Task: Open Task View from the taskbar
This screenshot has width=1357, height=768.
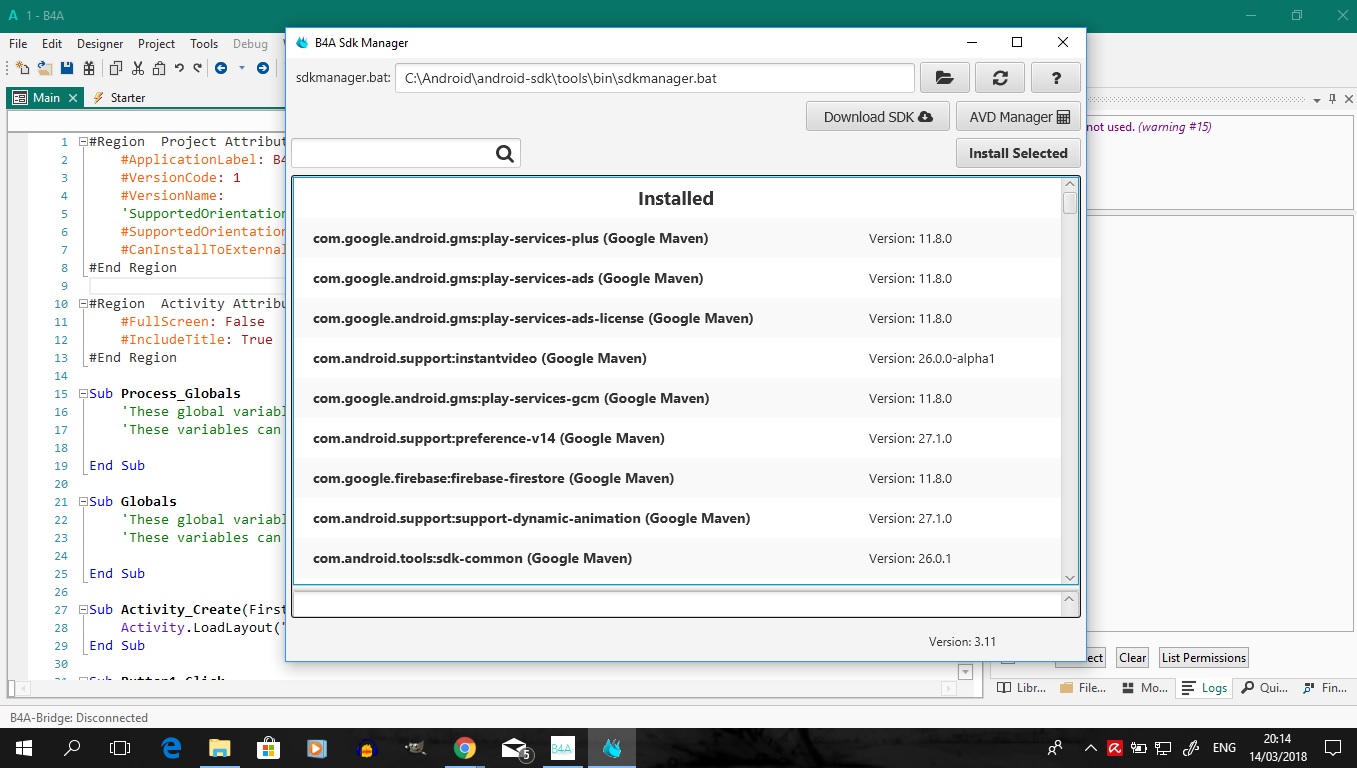Action: (x=120, y=748)
